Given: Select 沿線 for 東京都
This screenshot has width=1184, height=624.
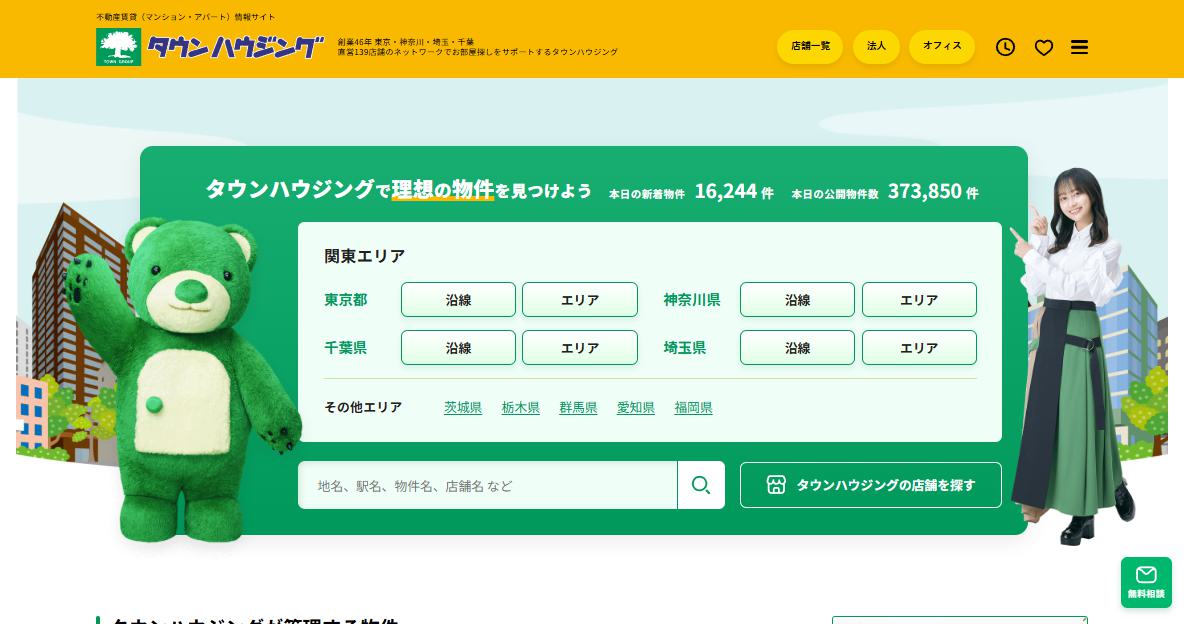Looking at the screenshot, I should pyautogui.click(x=458, y=300).
